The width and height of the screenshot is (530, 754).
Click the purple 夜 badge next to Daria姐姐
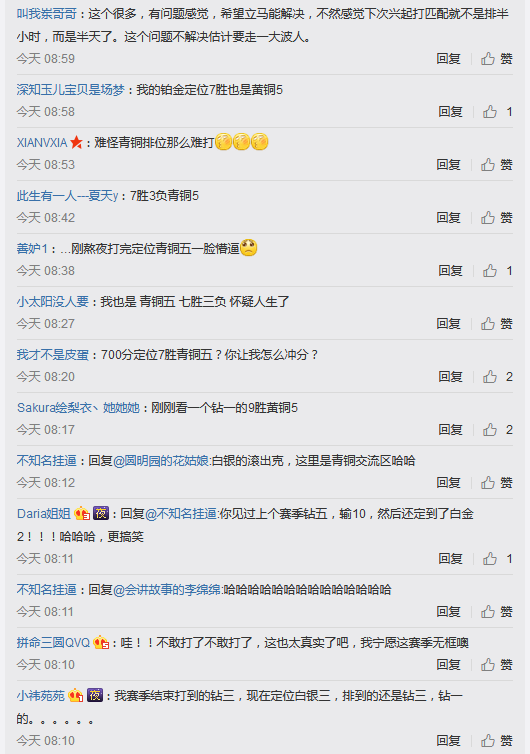tap(101, 513)
